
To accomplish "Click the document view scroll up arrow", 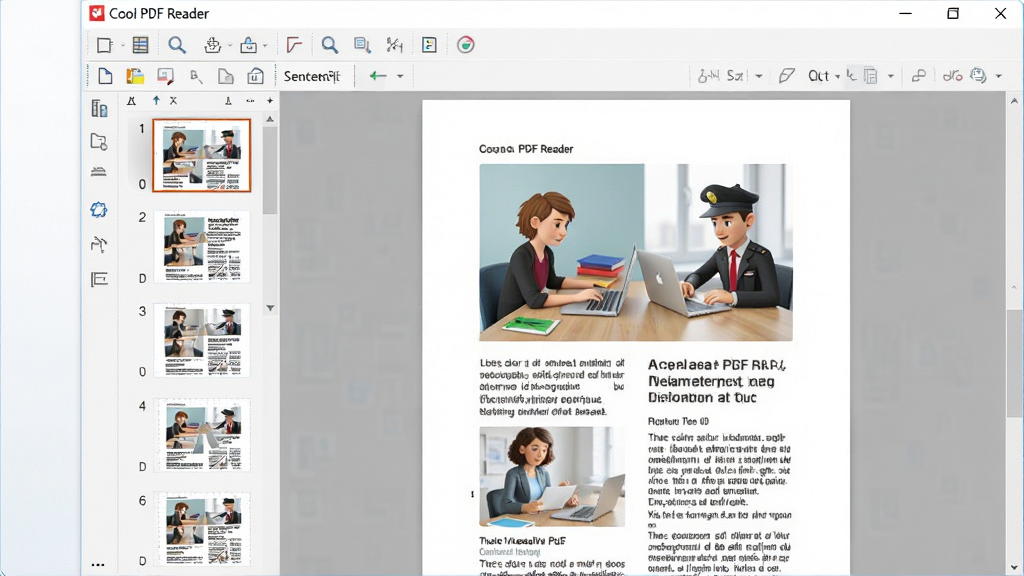I will 1014,101.
